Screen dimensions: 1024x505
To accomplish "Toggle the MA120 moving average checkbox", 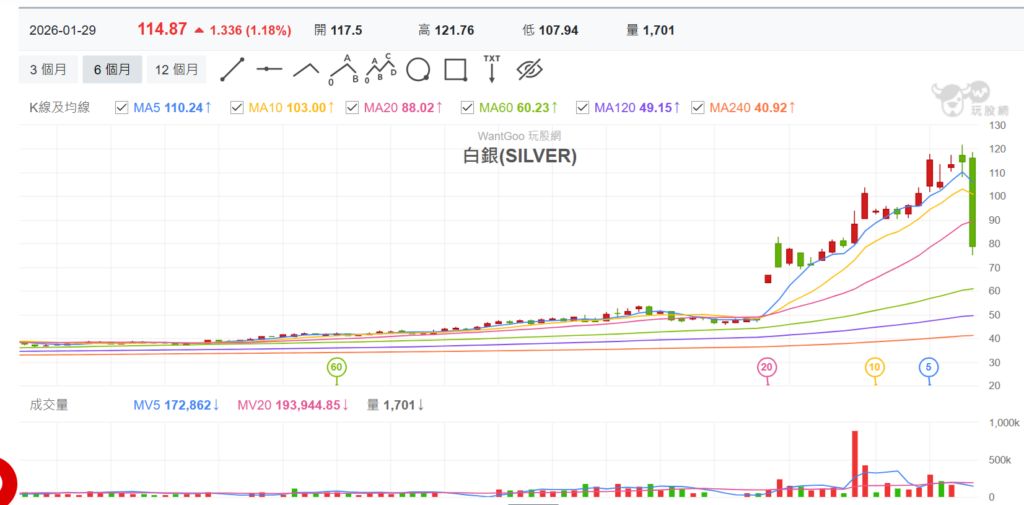I will point(582,107).
